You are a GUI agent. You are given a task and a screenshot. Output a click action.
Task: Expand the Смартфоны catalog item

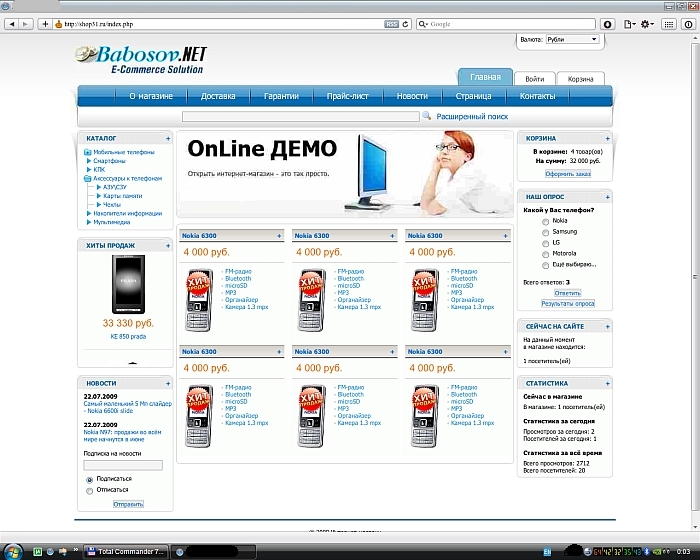[x=89, y=161]
